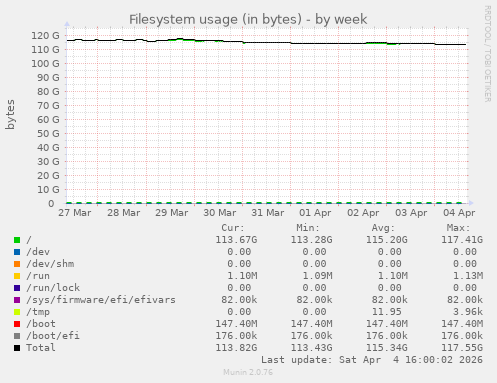Click the 04 Apr x-axis label
The height and width of the screenshot is (383, 497).
click(459, 213)
